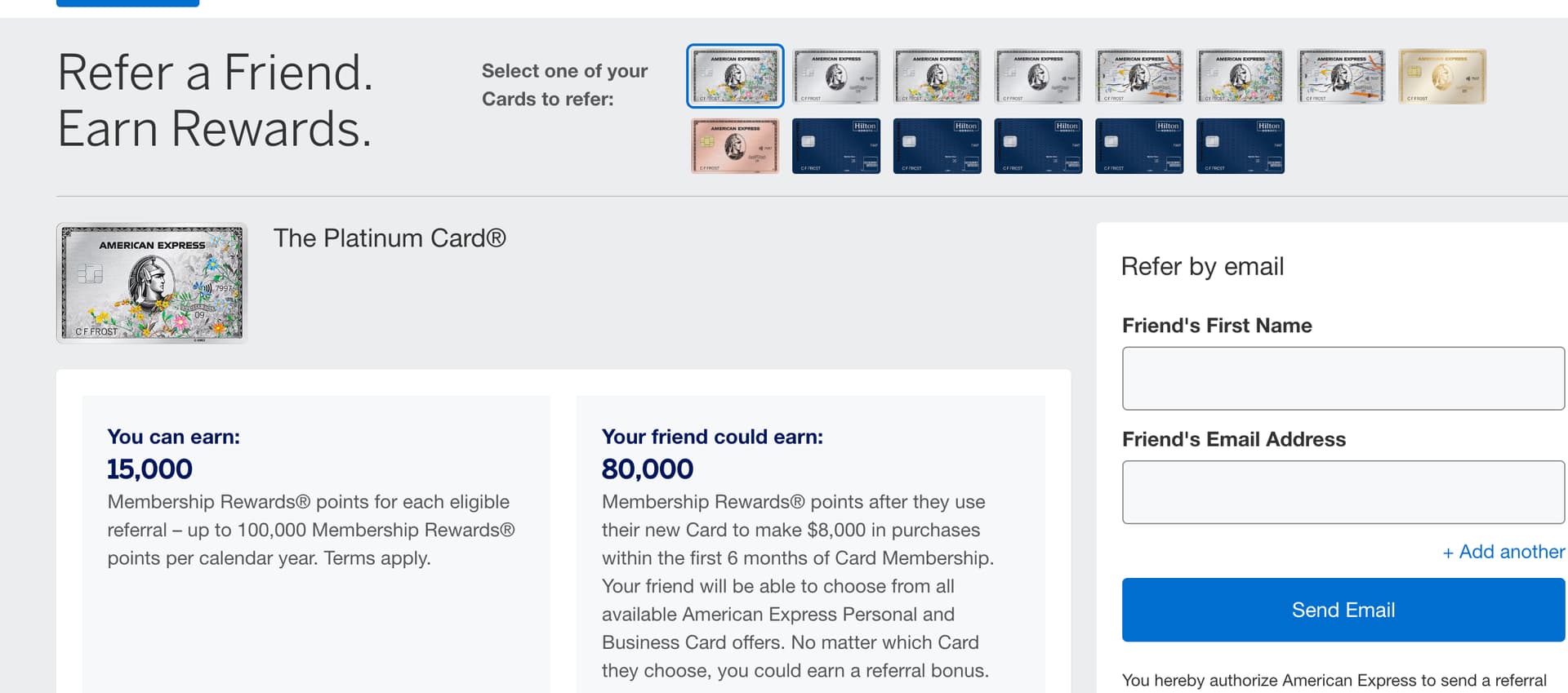Pick the first plain silver Platinum card

coord(836,76)
